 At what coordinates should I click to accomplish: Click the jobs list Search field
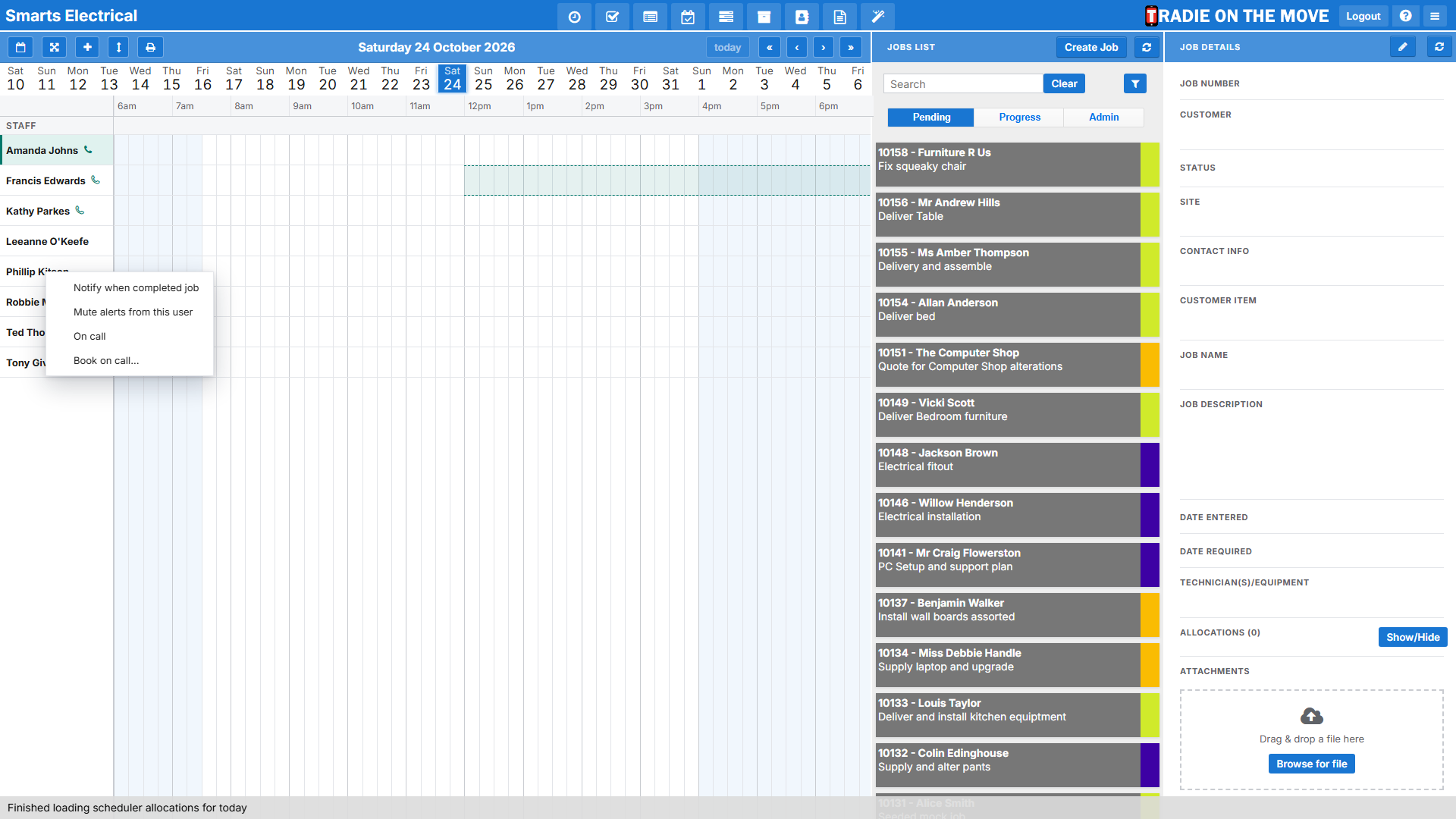(x=963, y=83)
